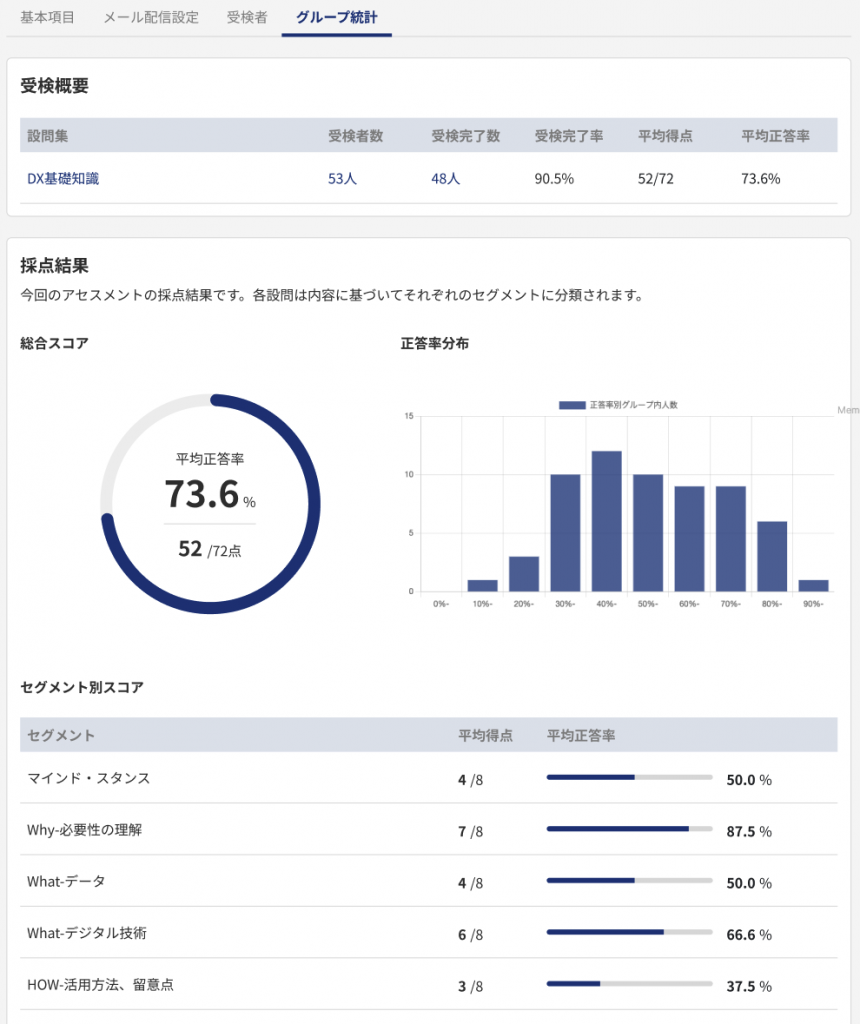This screenshot has width=860, height=1024.
Task: Open the メール配信設定 tab
Action: (x=150, y=17)
